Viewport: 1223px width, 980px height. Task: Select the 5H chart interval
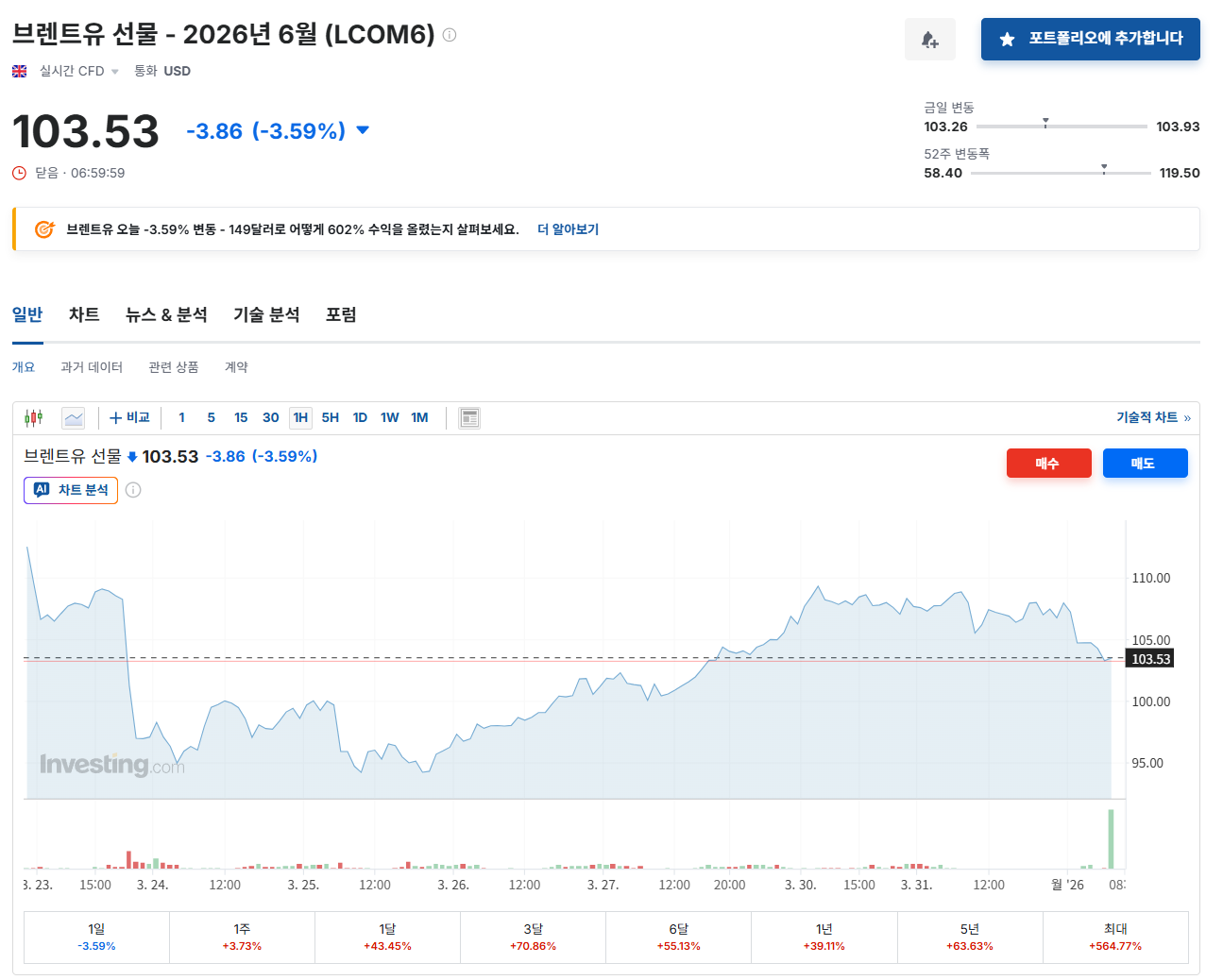coord(330,417)
